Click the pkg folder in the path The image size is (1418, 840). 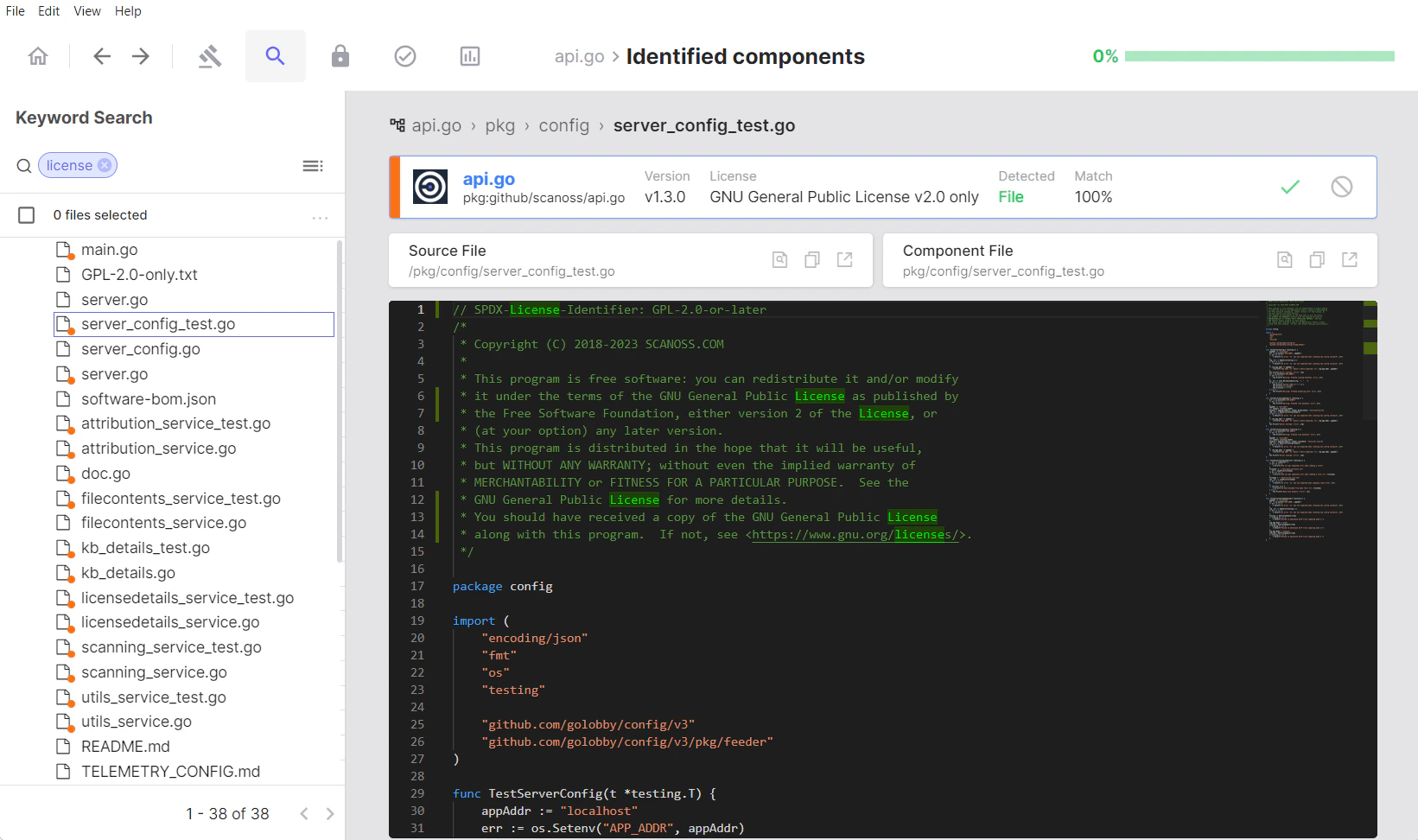pos(500,125)
